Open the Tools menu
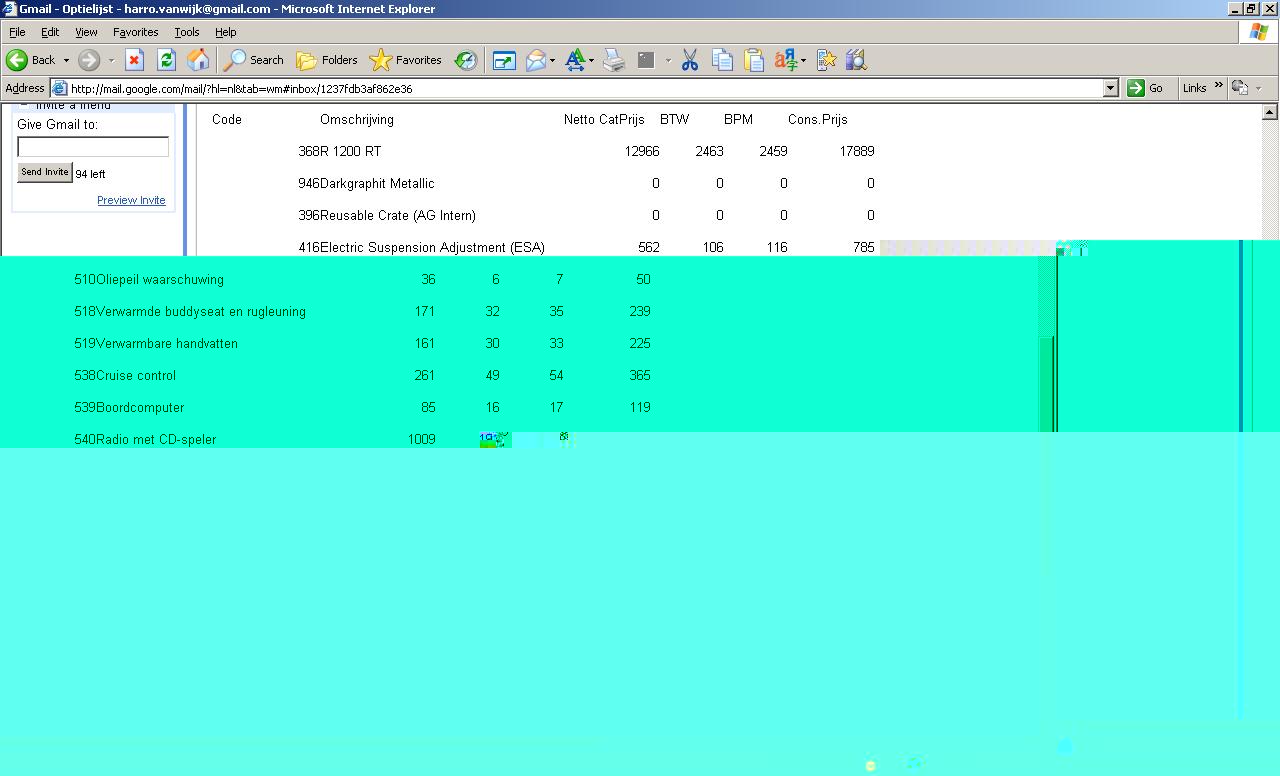Viewport: 1280px width, 776px height. coord(187,32)
